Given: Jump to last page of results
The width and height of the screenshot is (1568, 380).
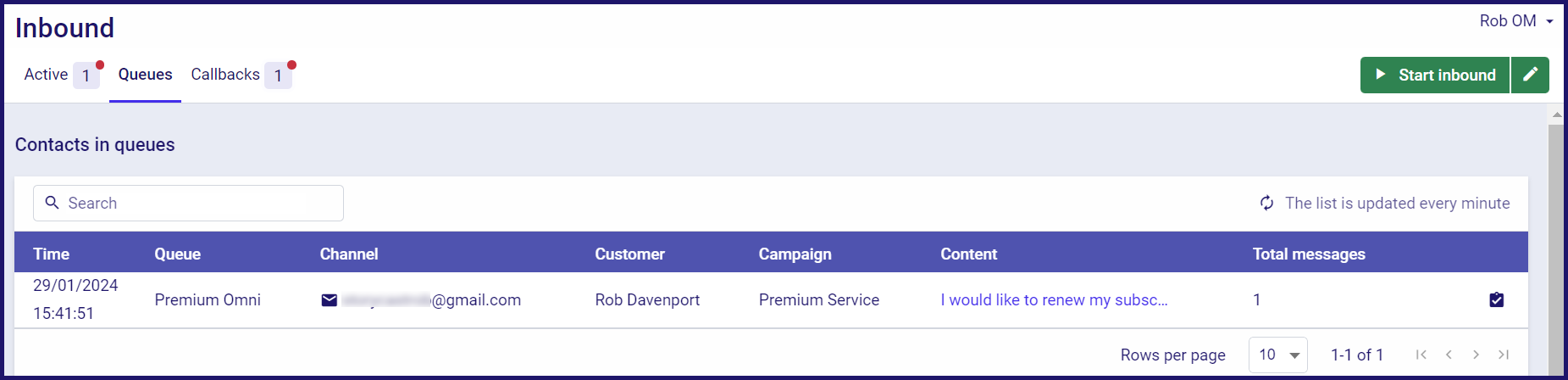Looking at the screenshot, I should pyautogui.click(x=1504, y=355).
